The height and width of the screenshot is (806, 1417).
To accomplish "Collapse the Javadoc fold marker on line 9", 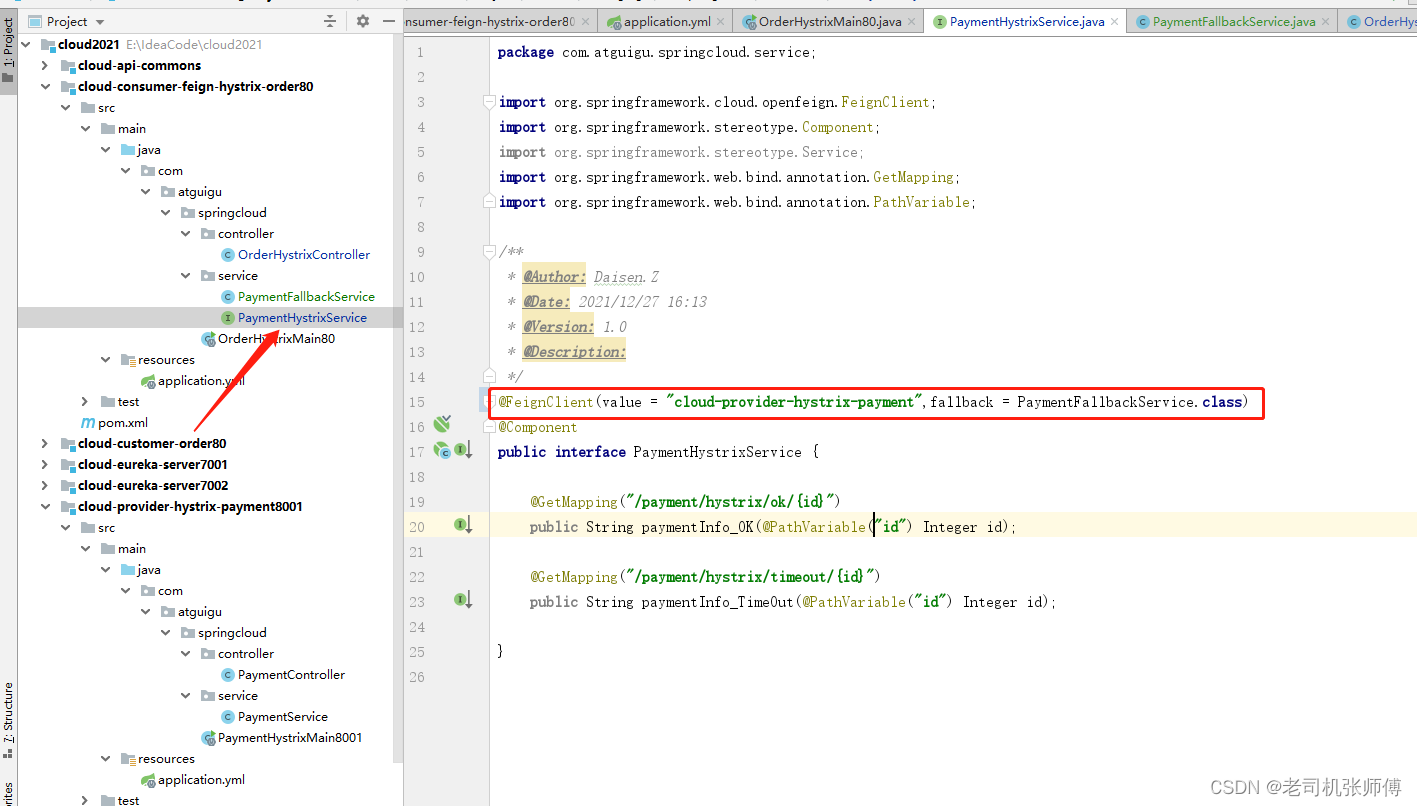I will (x=489, y=252).
